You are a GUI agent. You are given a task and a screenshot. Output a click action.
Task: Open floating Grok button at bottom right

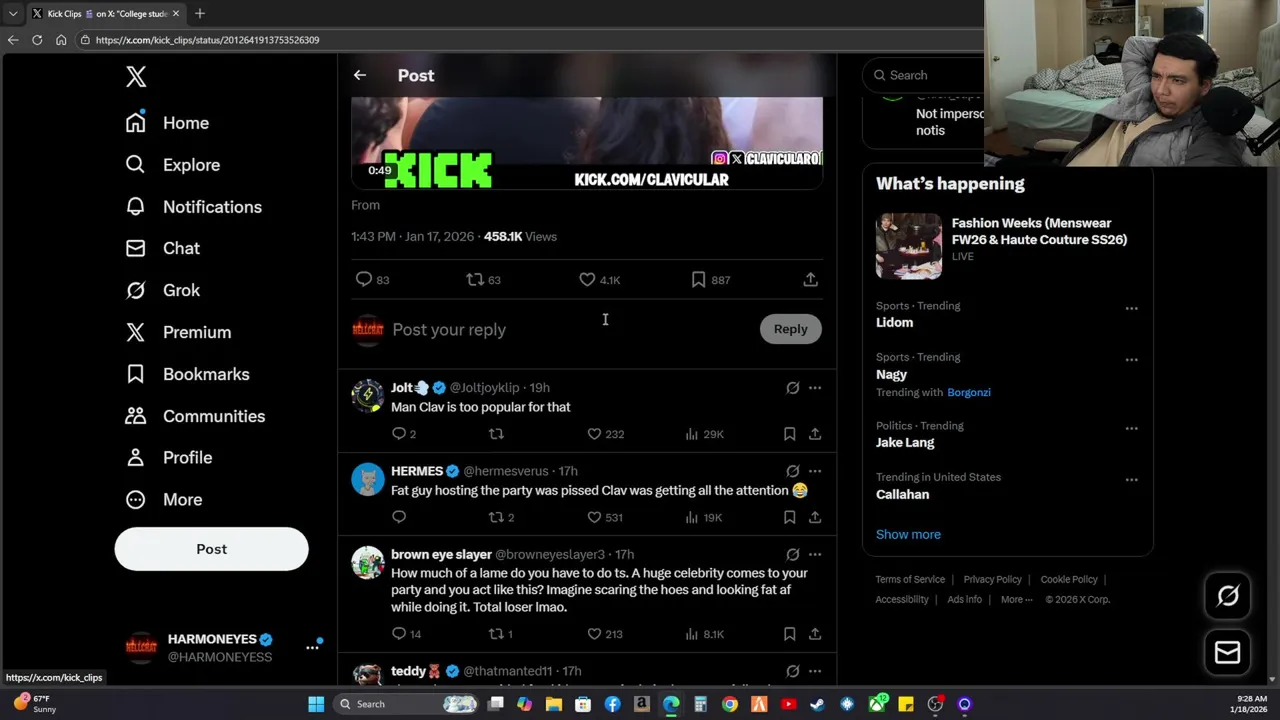click(x=1227, y=596)
